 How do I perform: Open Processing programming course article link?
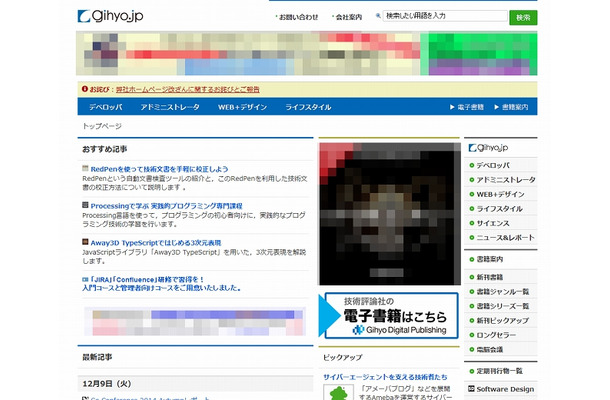pos(167,206)
